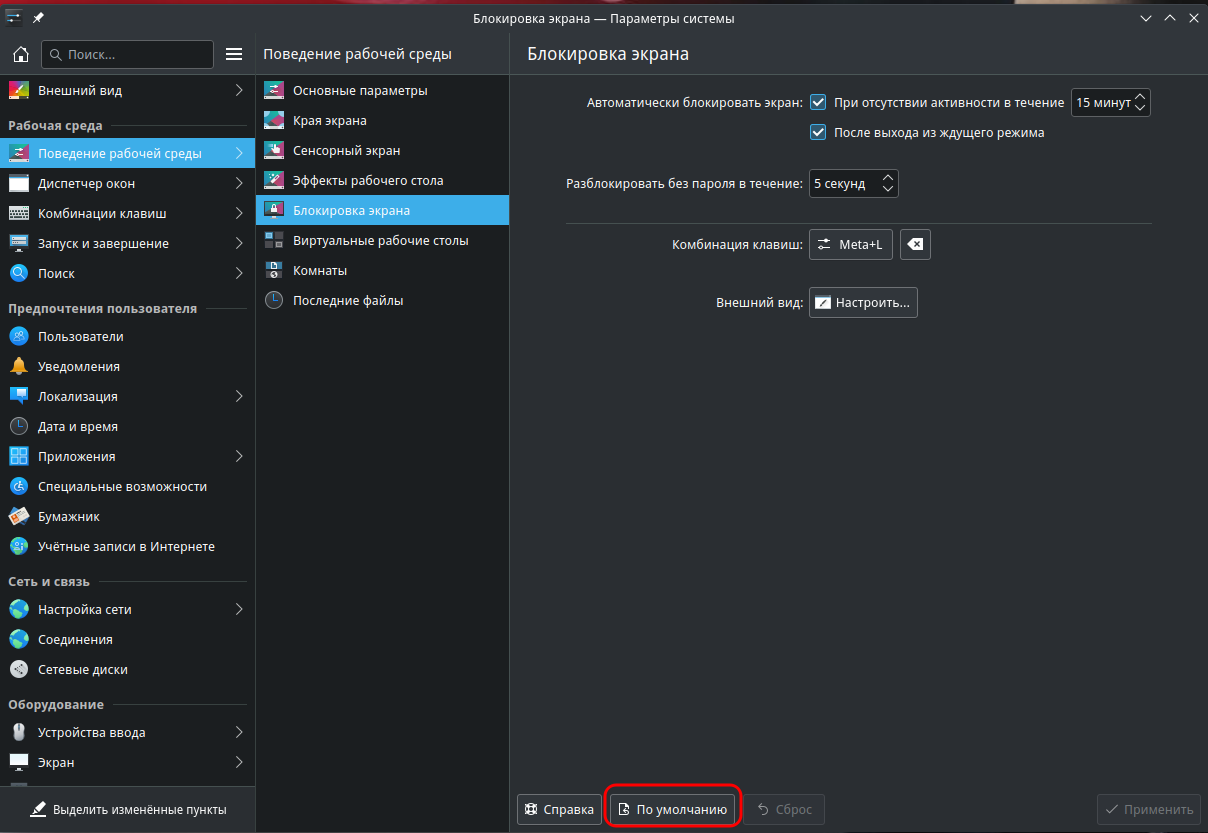This screenshot has width=1208, height=833.
Task: Open the hamburger menu beside search
Action: click(234, 54)
